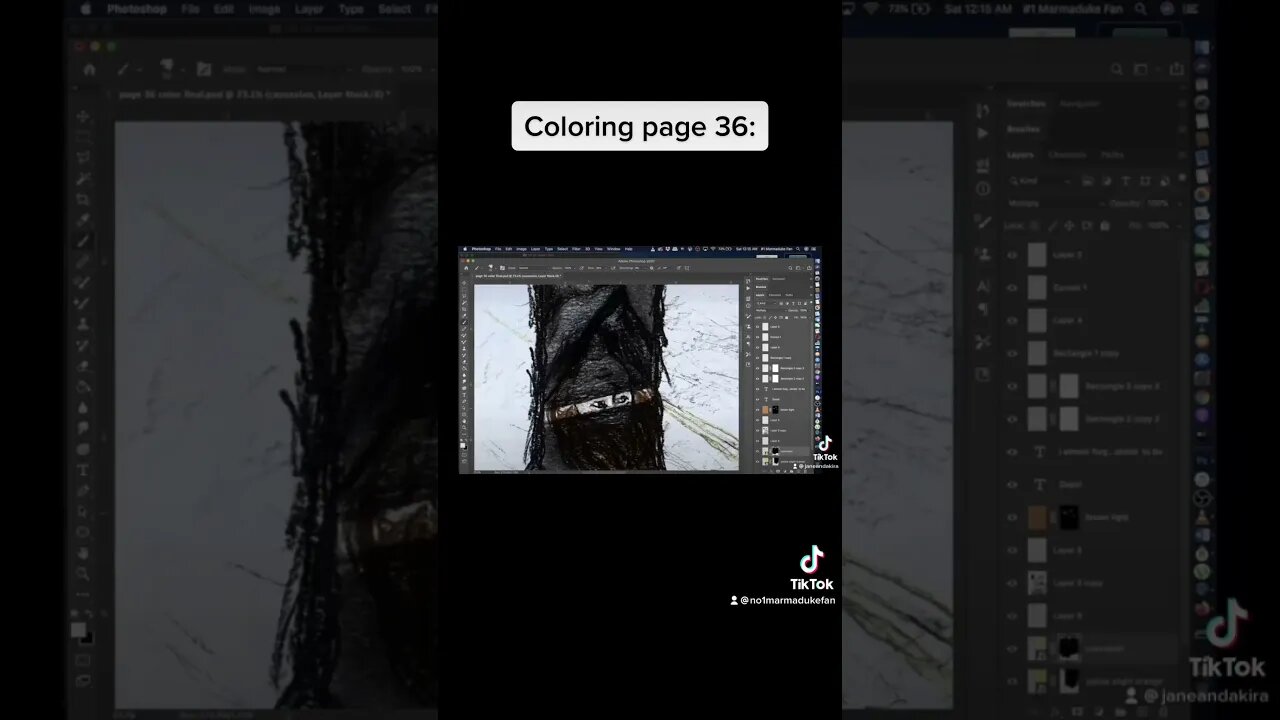1280x720 pixels.
Task: Open the Window menu in the small centered screenshot
Action: [613, 249]
